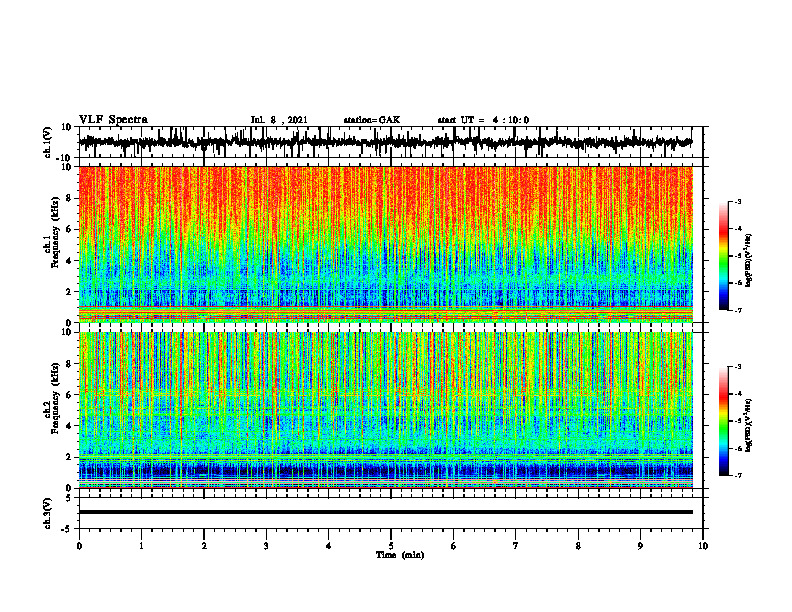Click the "-5" tick on ch.3(V) axis
The width and height of the screenshot is (792, 612).
[x=68, y=529]
